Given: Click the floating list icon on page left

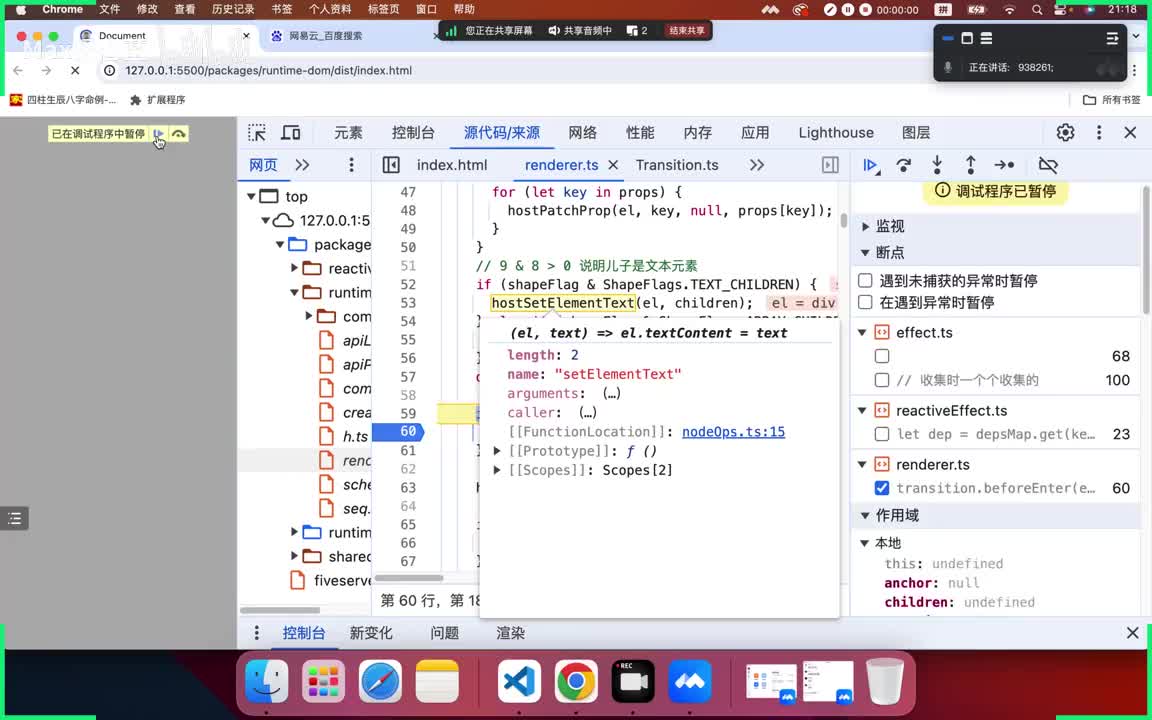Looking at the screenshot, I should pyautogui.click(x=15, y=519).
